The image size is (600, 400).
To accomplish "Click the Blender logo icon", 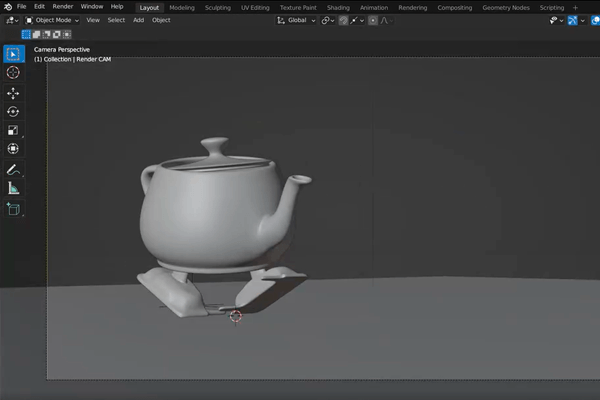I will (8, 7).
